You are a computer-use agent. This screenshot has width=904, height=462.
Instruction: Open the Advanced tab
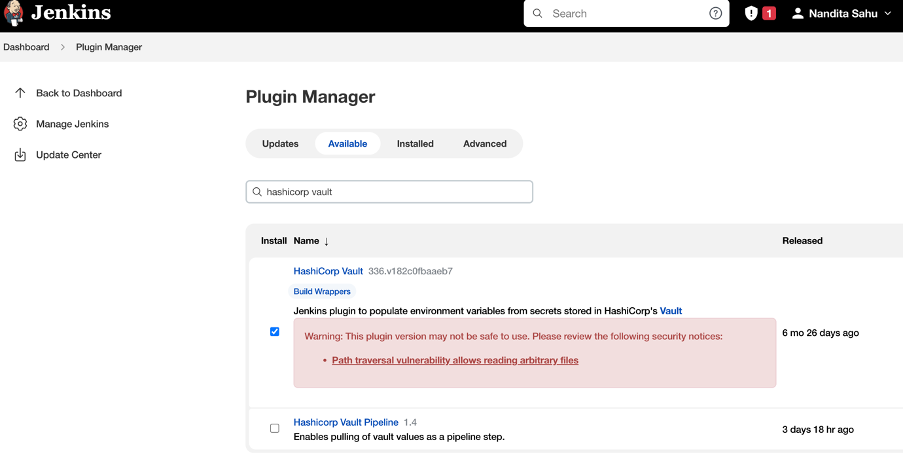[x=485, y=144]
